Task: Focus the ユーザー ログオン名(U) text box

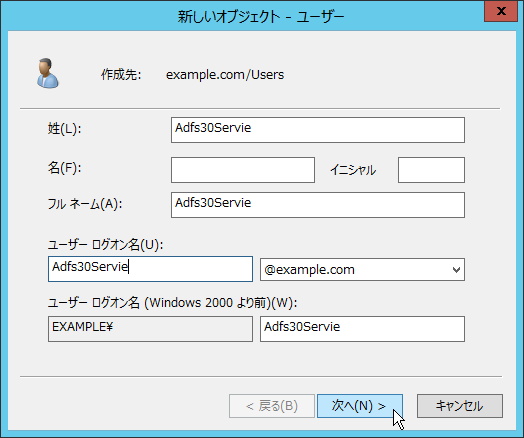Action: [150, 269]
